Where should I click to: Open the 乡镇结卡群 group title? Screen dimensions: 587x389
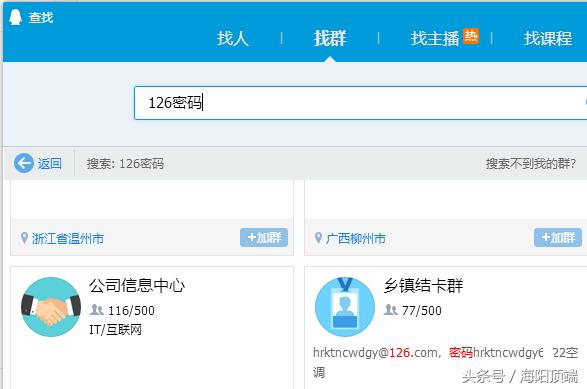tap(423, 286)
